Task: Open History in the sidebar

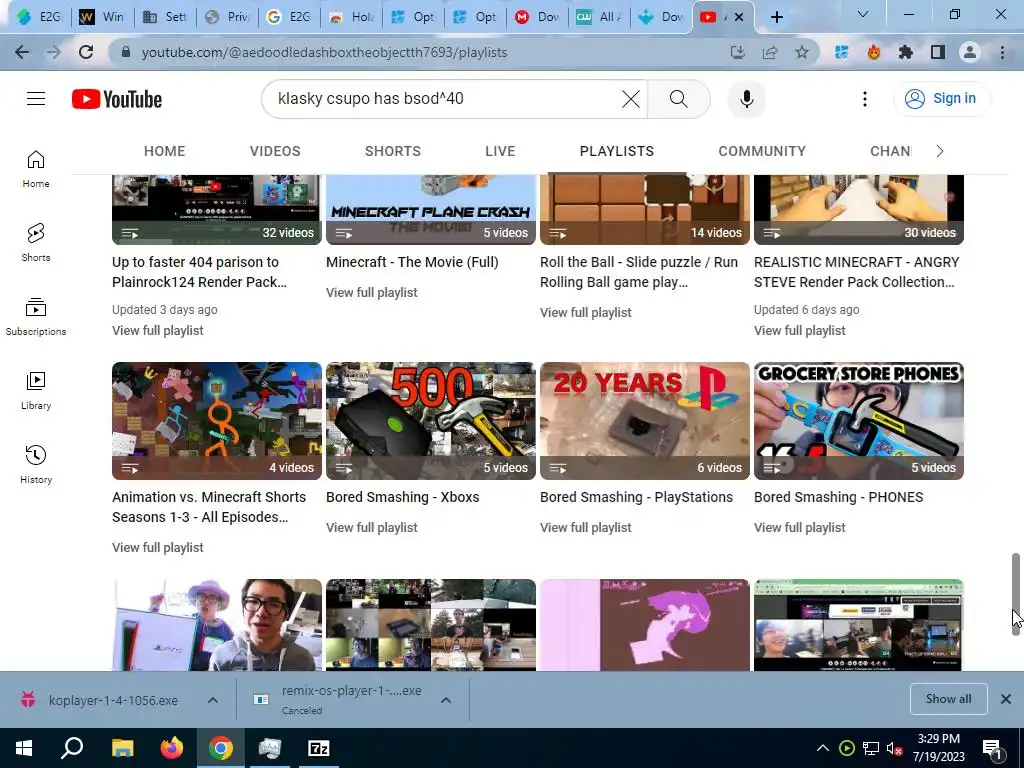Action: (x=36, y=464)
